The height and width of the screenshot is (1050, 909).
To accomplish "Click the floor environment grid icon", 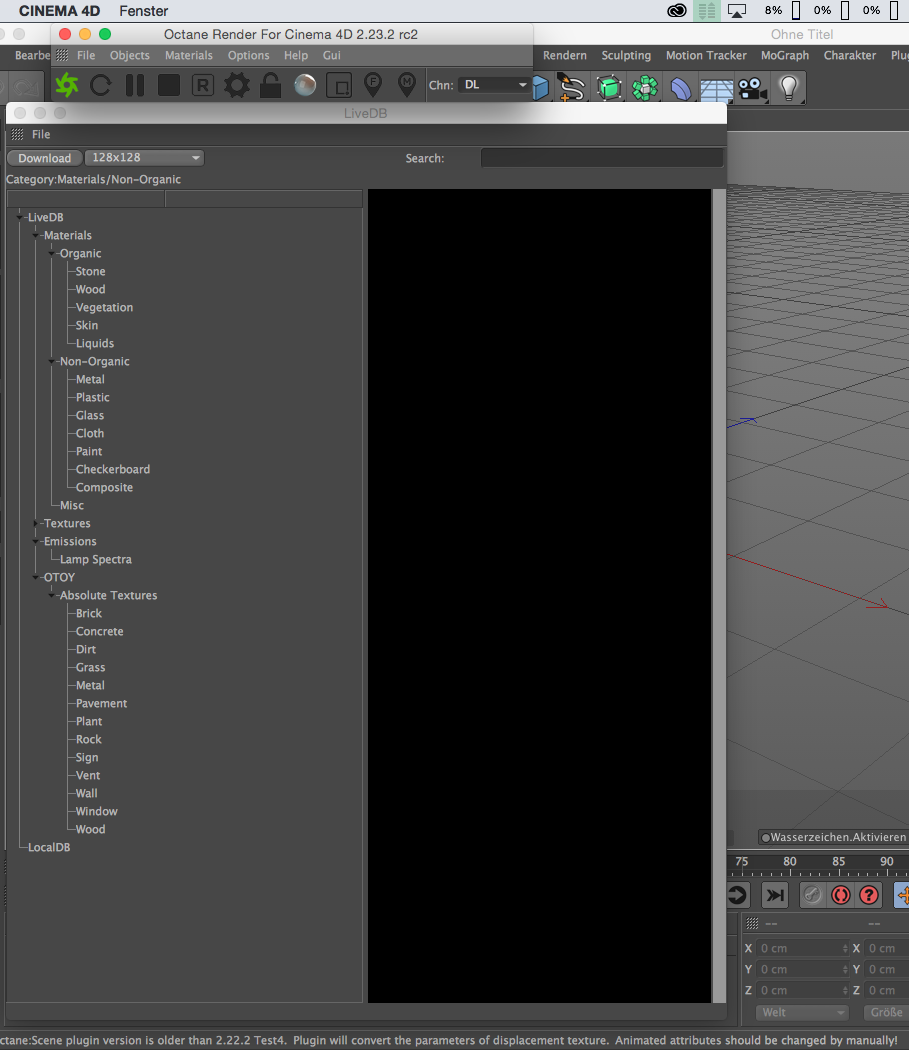I will click(x=717, y=89).
